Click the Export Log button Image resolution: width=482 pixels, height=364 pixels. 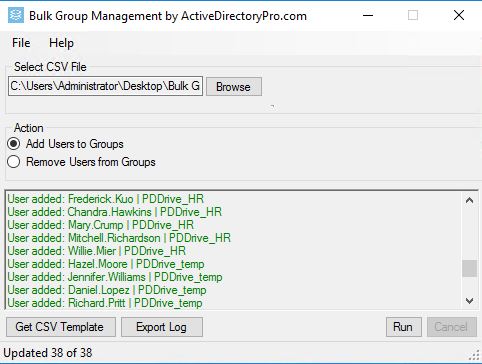[162, 327]
